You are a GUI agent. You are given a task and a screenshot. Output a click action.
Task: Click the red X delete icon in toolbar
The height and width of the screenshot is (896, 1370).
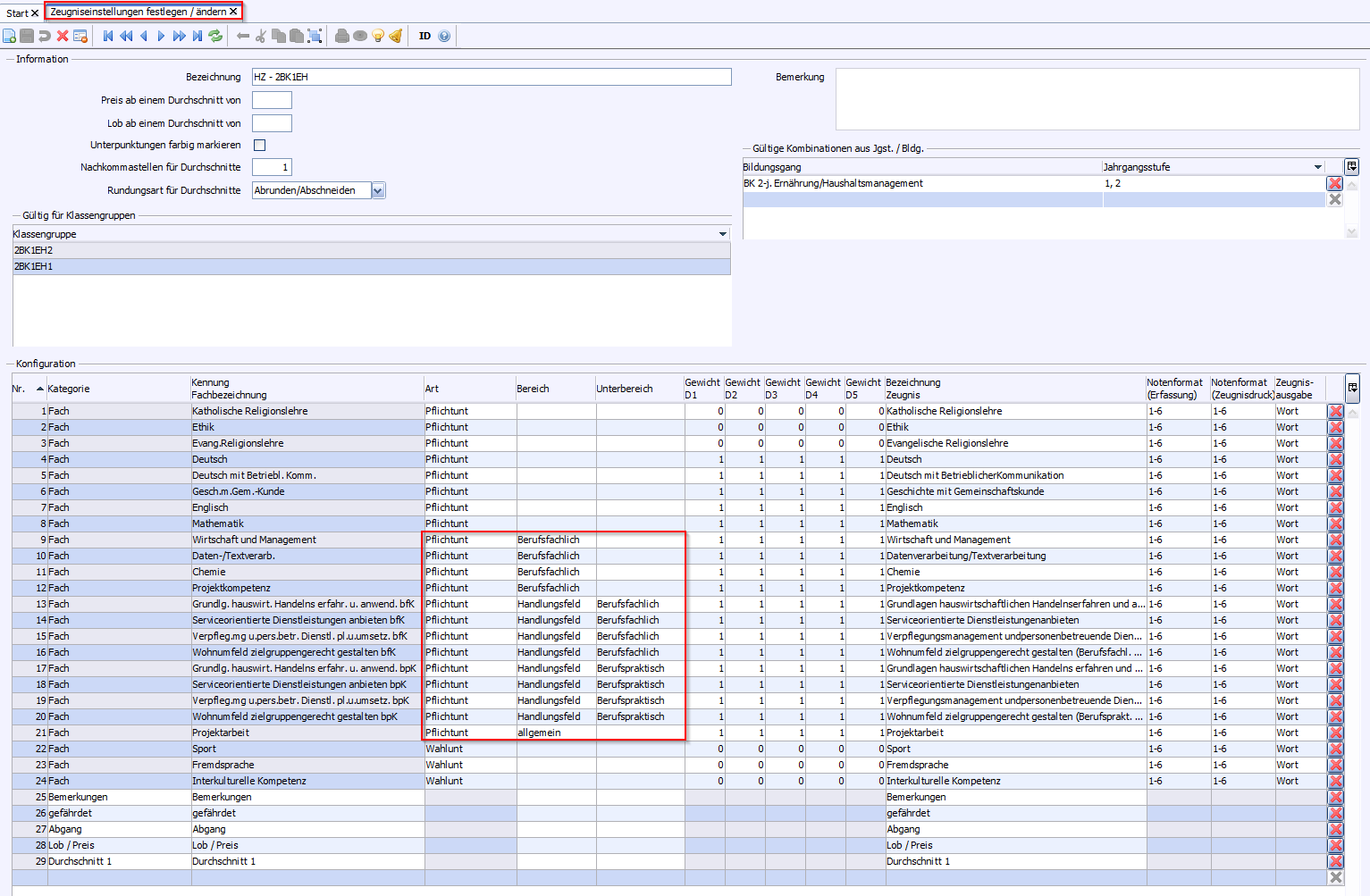click(x=63, y=36)
